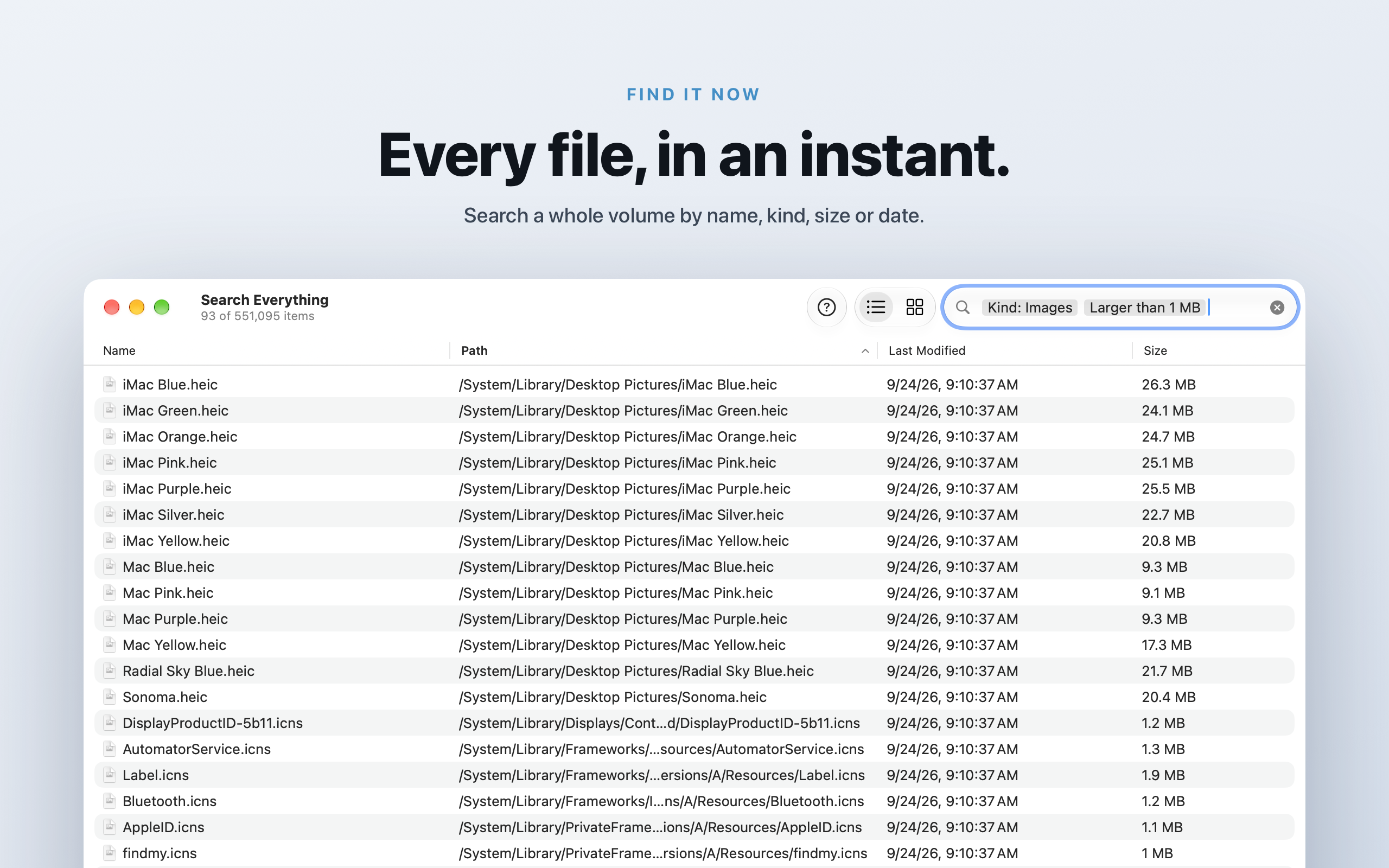
Task: Click the red close window button
Action: [x=111, y=307]
